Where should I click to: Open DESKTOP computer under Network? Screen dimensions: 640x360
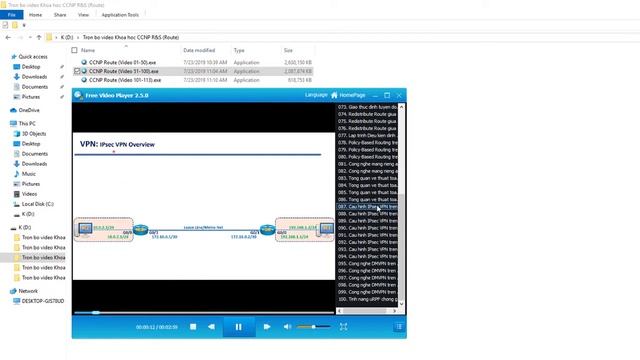coord(42,301)
